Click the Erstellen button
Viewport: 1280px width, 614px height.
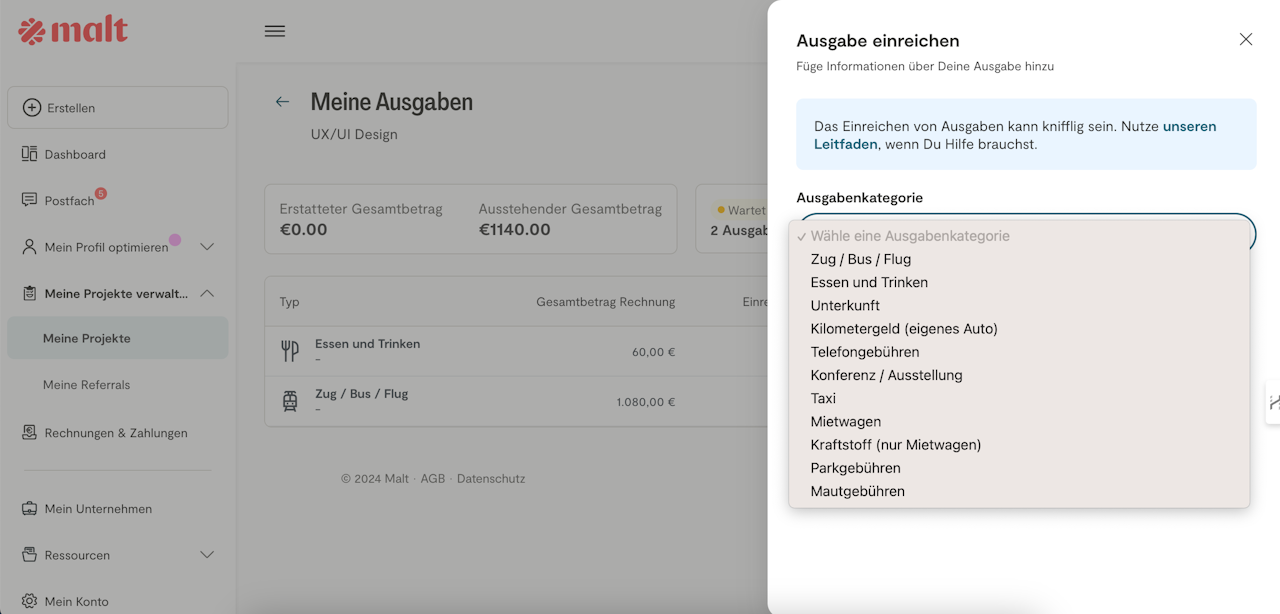pyautogui.click(x=117, y=108)
